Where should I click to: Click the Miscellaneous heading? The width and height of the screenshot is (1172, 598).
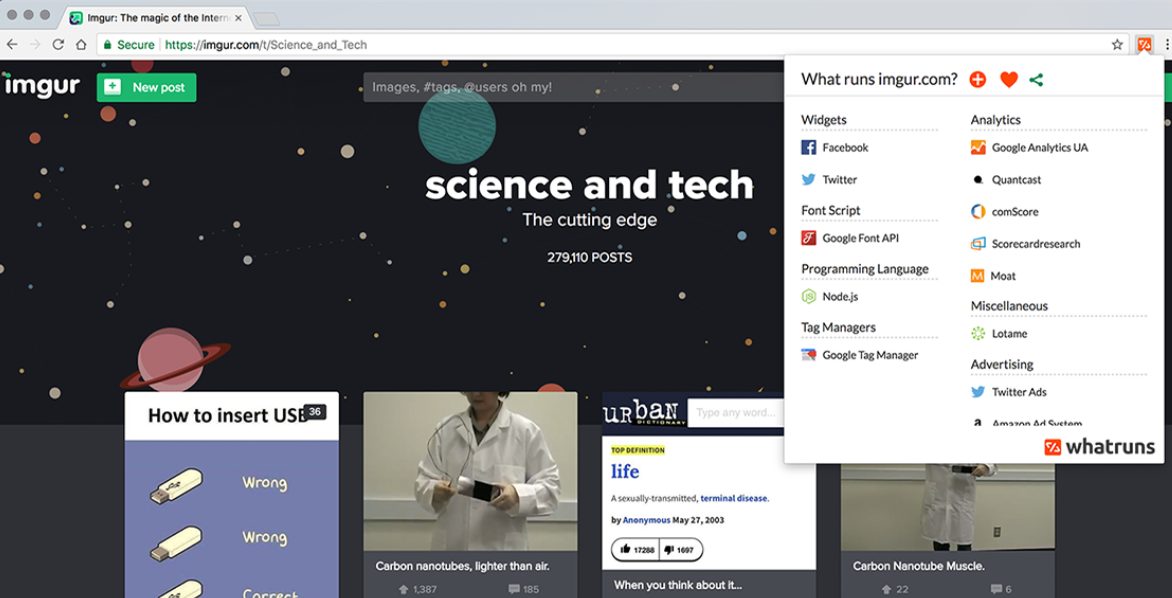(1009, 306)
